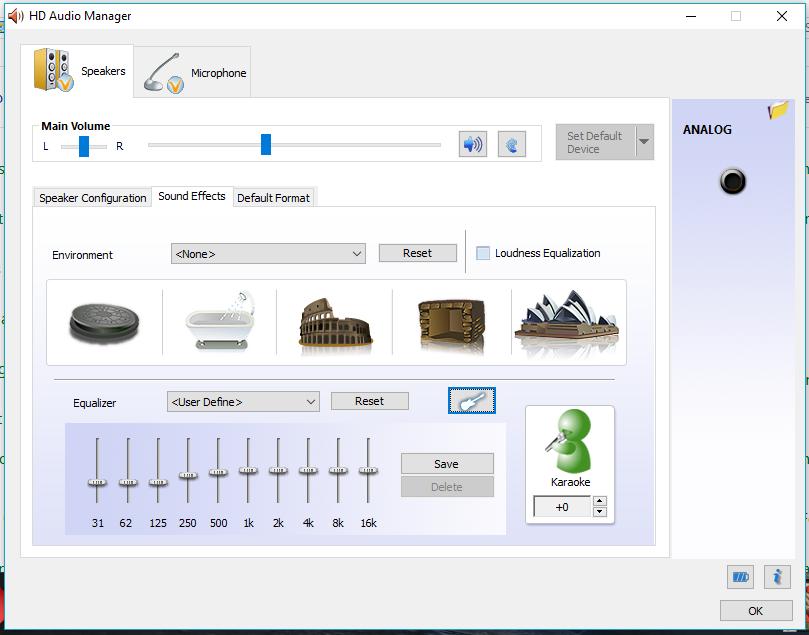This screenshot has width=809, height=635.
Task: Expand the Set Default Device arrow
Action: coord(644,142)
